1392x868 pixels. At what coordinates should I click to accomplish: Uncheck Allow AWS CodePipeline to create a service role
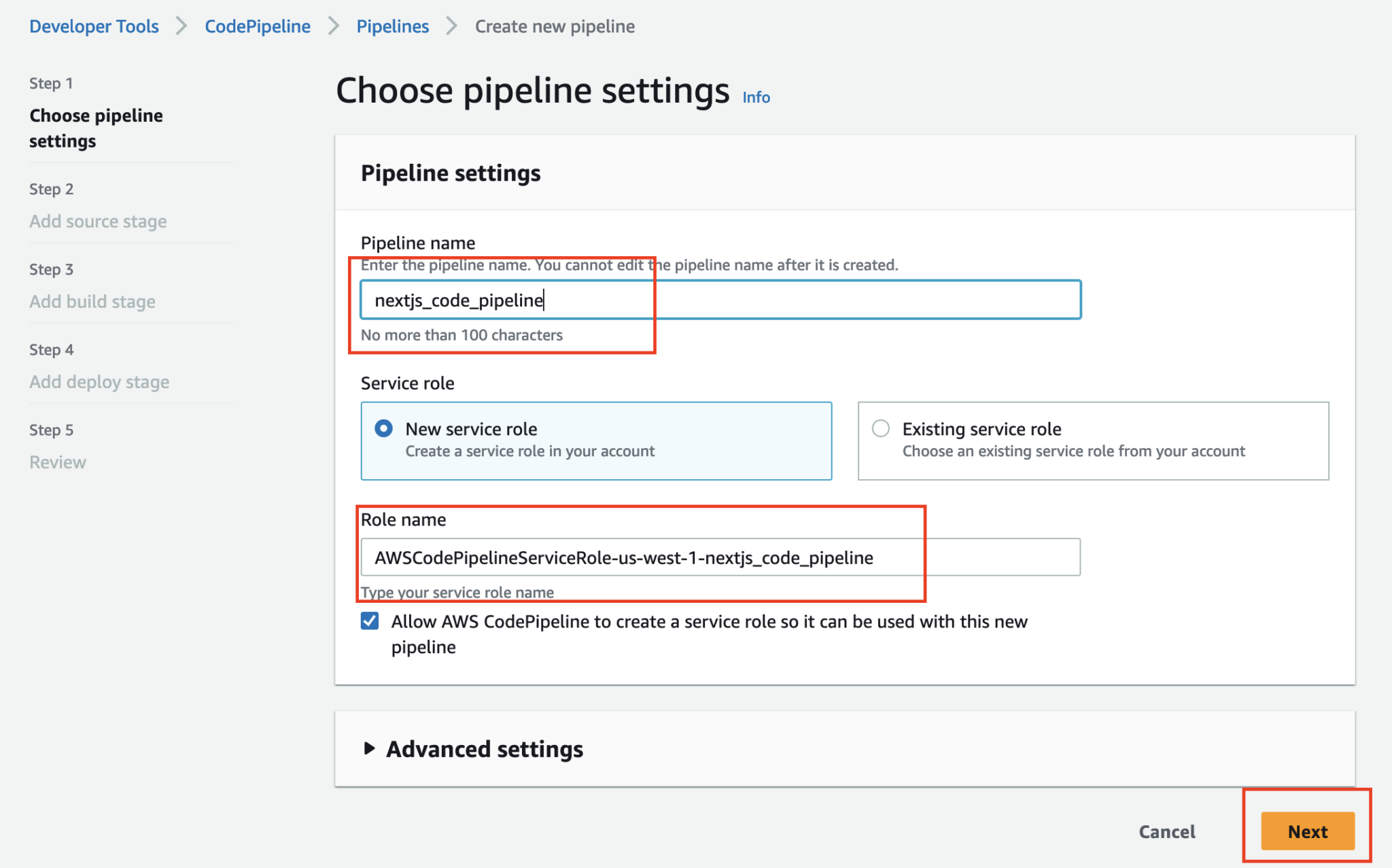[x=369, y=621]
